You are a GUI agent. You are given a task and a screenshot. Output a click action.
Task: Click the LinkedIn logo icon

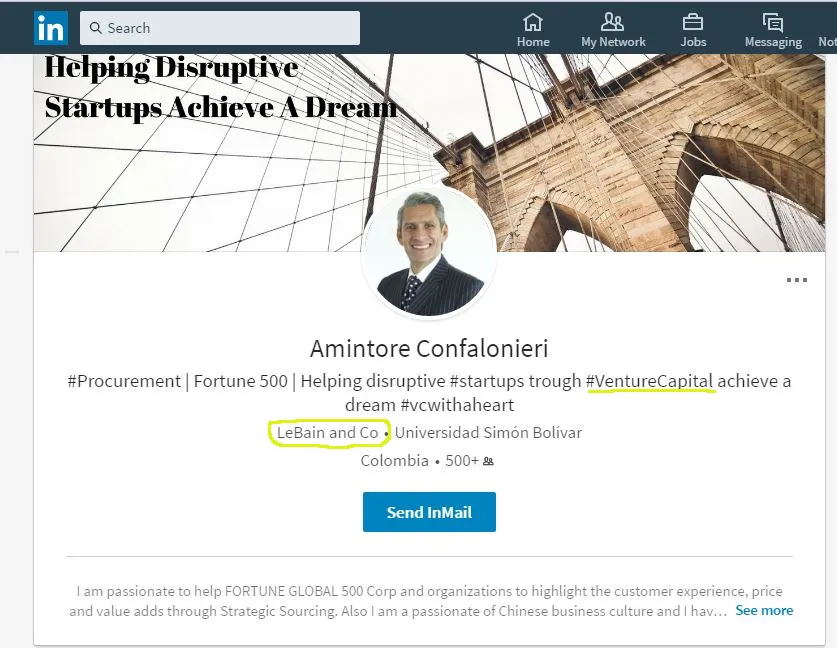(51, 28)
